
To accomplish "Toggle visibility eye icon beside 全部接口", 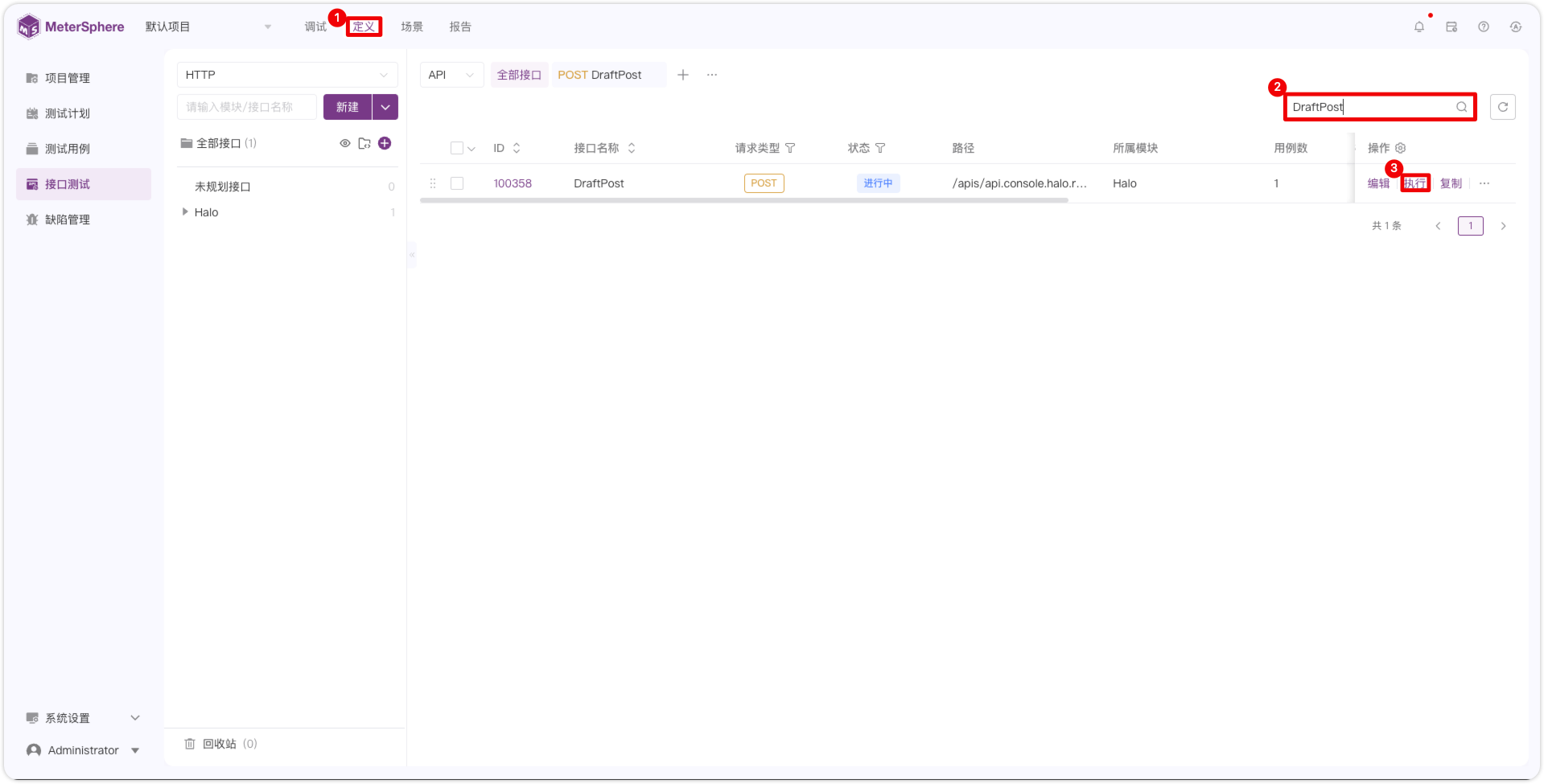I will [x=345, y=143].
